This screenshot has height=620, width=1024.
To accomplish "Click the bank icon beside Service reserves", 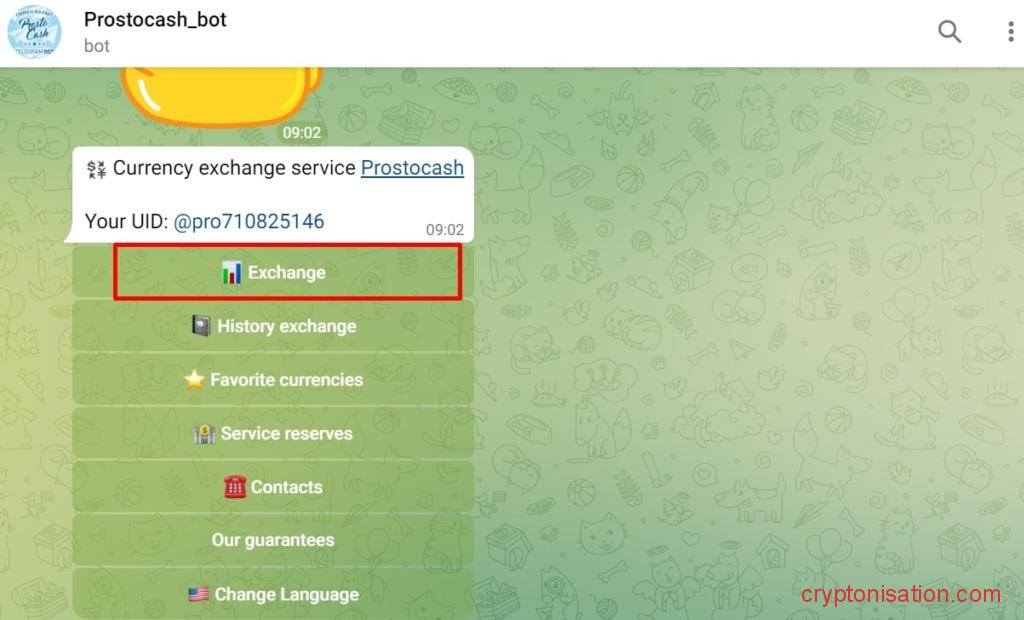I will [x=204, y=433].
